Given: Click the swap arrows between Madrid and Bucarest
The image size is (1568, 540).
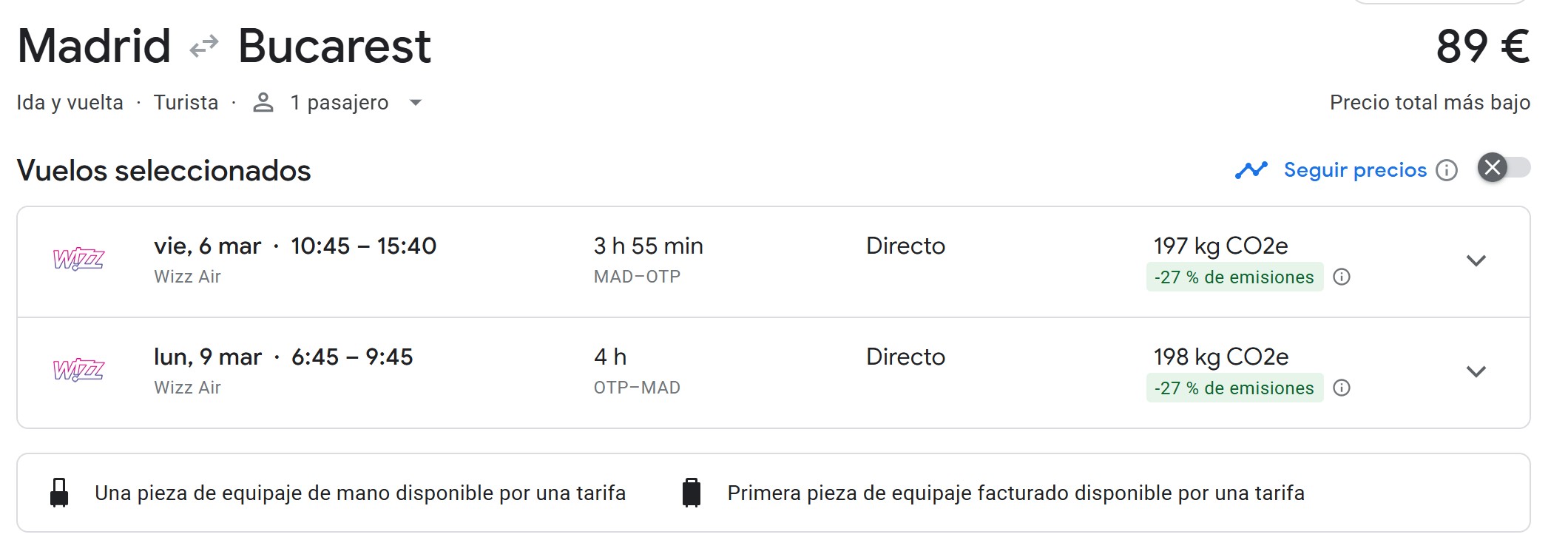Looking at the screenshot, I should pyautogui.click(x=203, y=46).
